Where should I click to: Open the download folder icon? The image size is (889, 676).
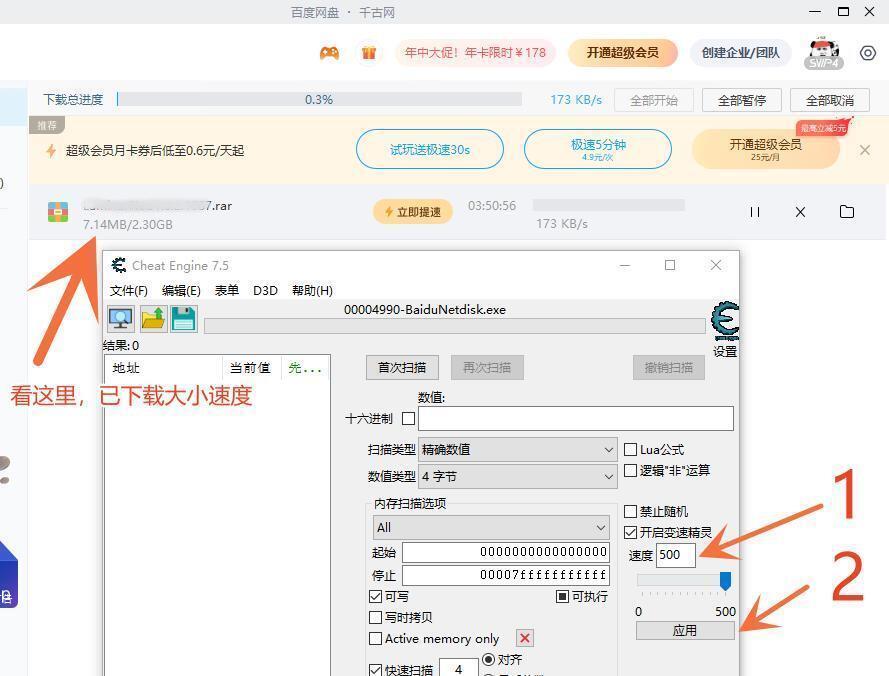[x=847, y=212]
